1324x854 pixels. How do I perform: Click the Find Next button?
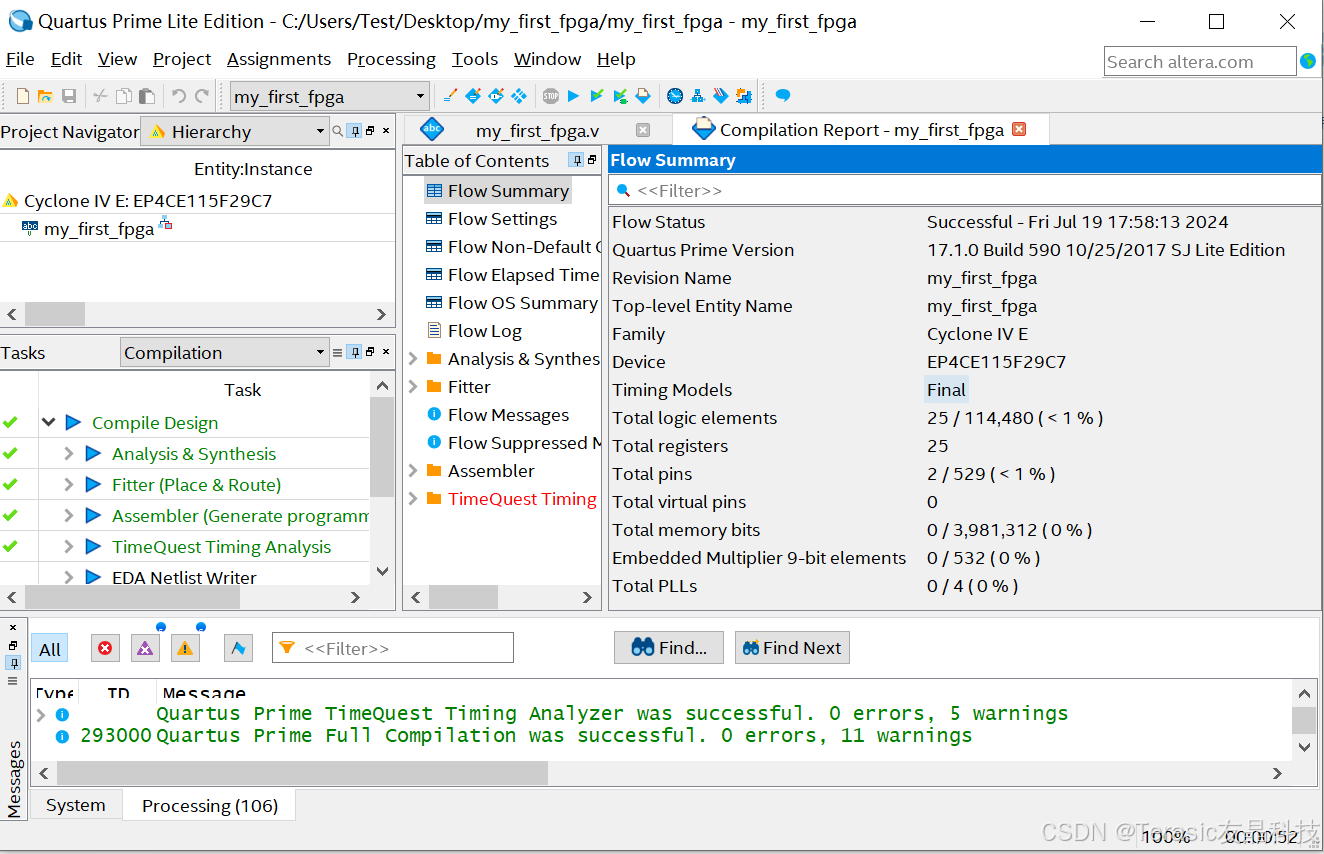coord(792,648)
